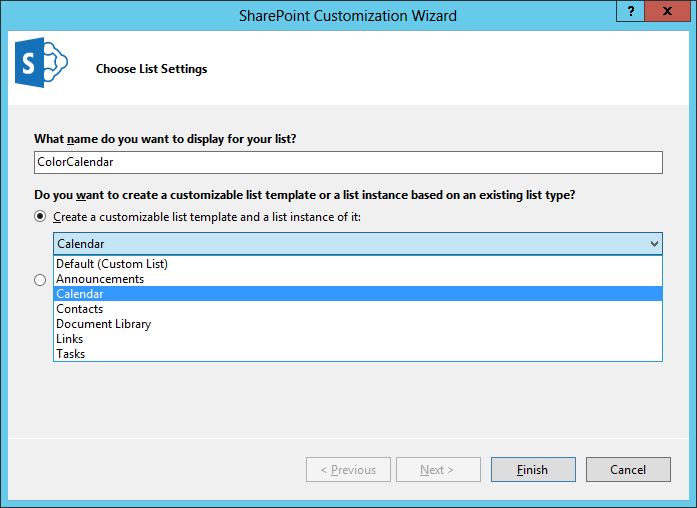Screen dimensions: 697x508
Task: Select the highlighted Calendar option
Action: coord(358,294)
